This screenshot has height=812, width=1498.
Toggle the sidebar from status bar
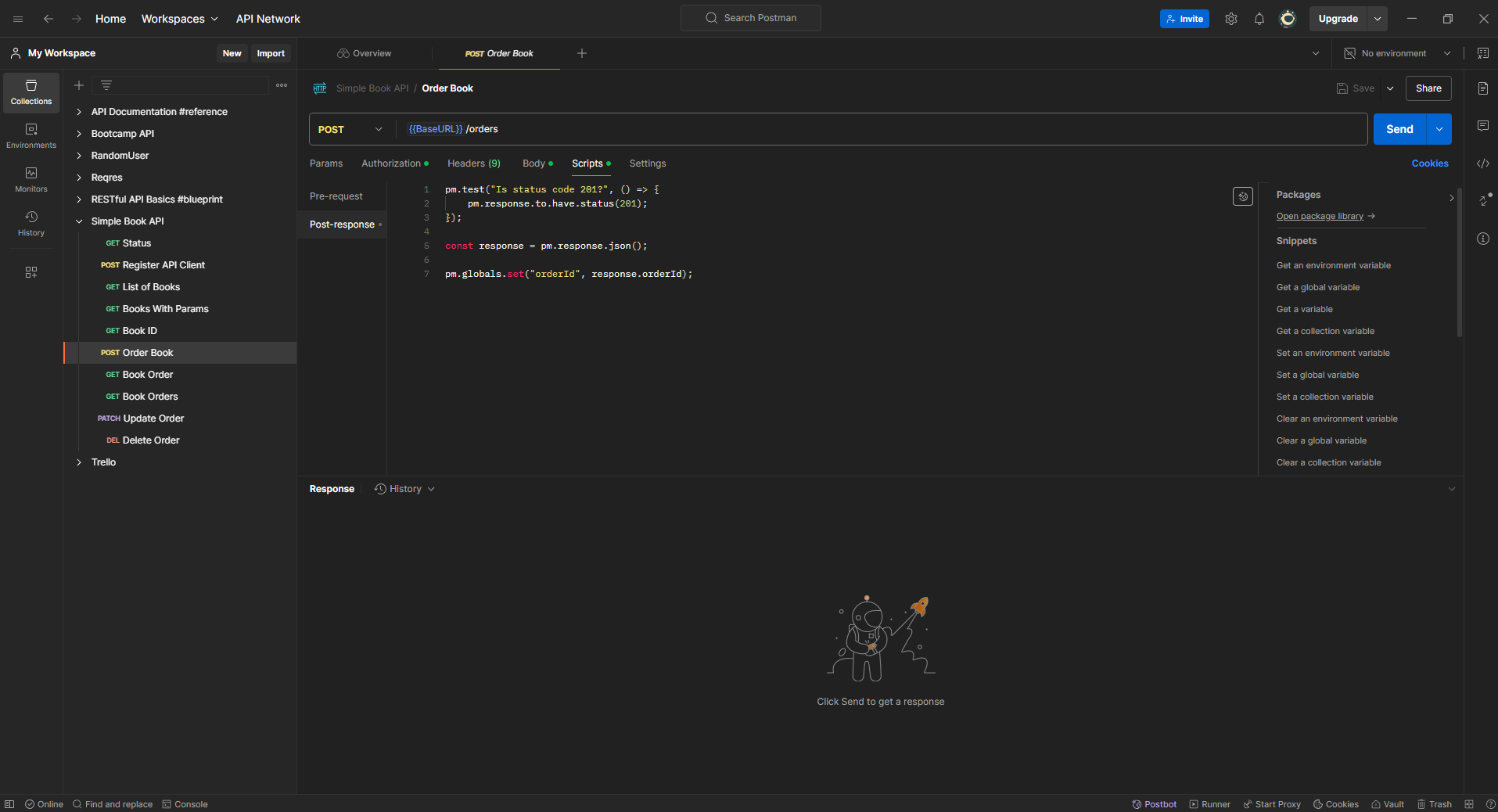click(x=9, y=804)
